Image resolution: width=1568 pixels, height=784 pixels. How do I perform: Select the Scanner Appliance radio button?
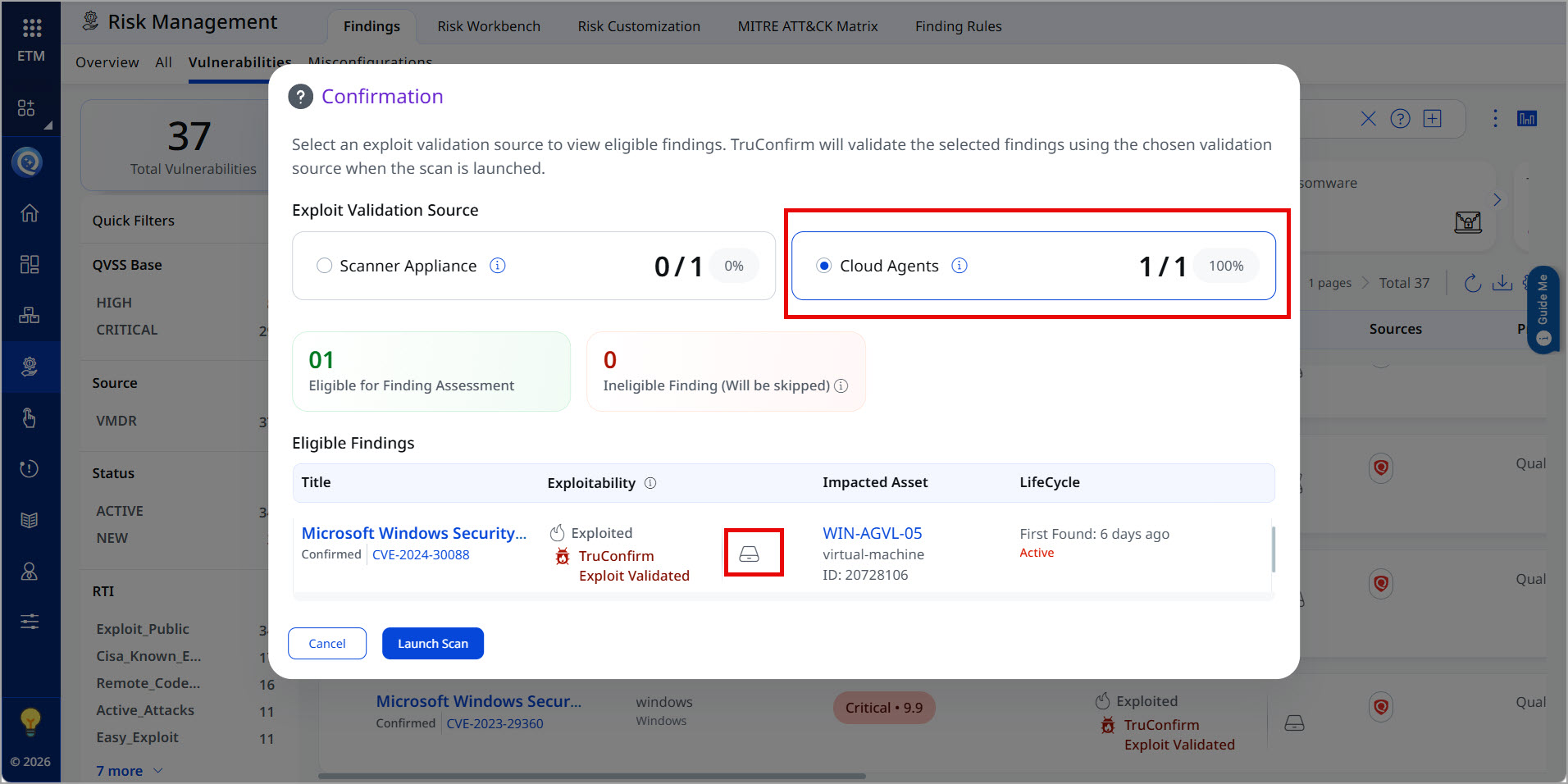click(325, 266)
